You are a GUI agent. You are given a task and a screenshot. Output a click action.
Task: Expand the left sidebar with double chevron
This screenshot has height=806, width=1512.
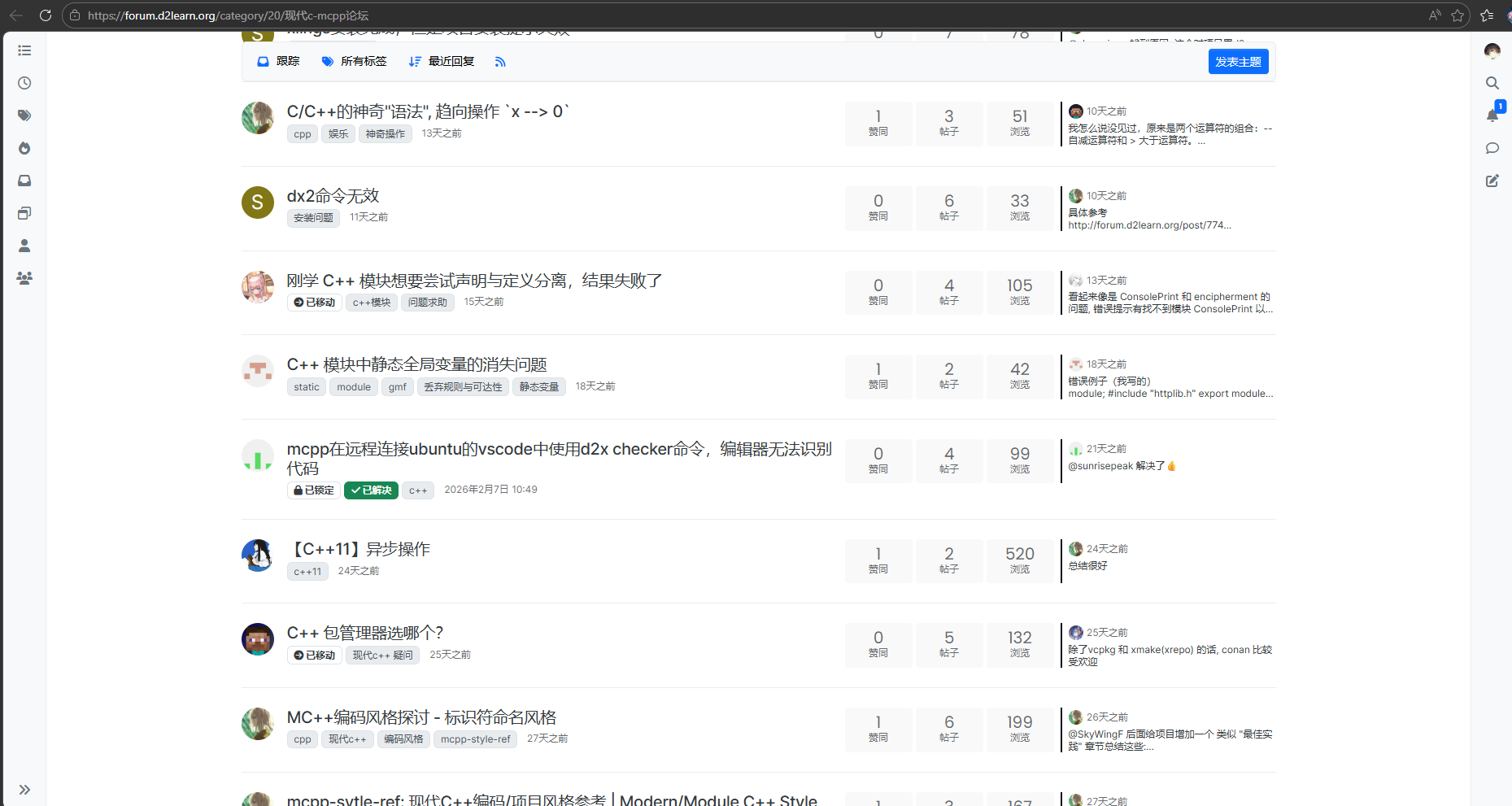(x=24, y=789)
